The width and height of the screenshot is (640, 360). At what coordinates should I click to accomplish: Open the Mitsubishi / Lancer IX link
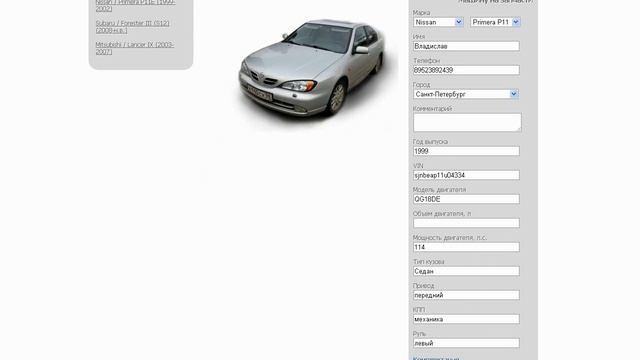pyautogui.click(x=135, y=48)
